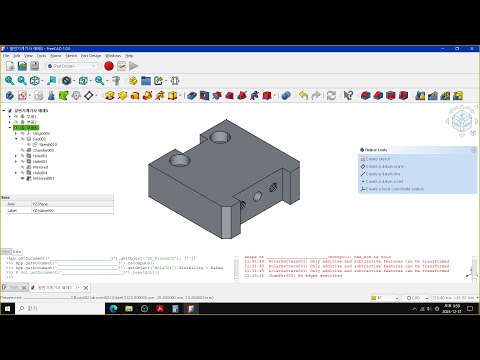
Task: Click the Boolean operation blue icon
Action: 286,96
